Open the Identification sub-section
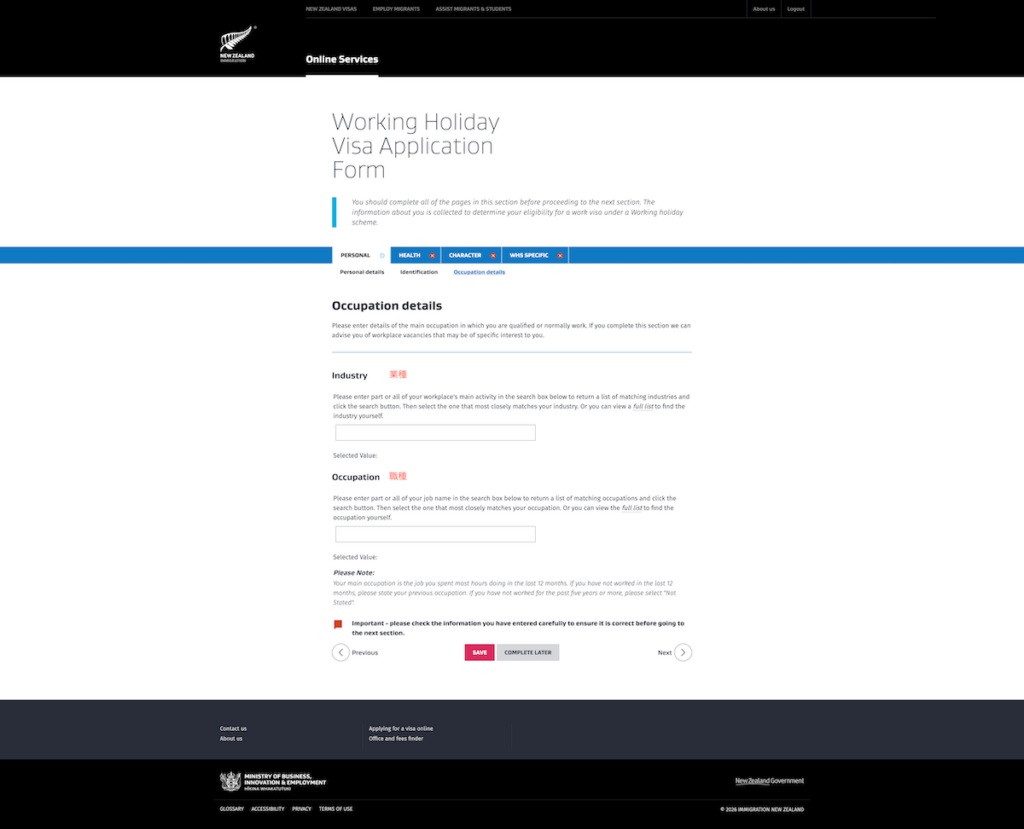1024x829 pixels. [419, 272]
